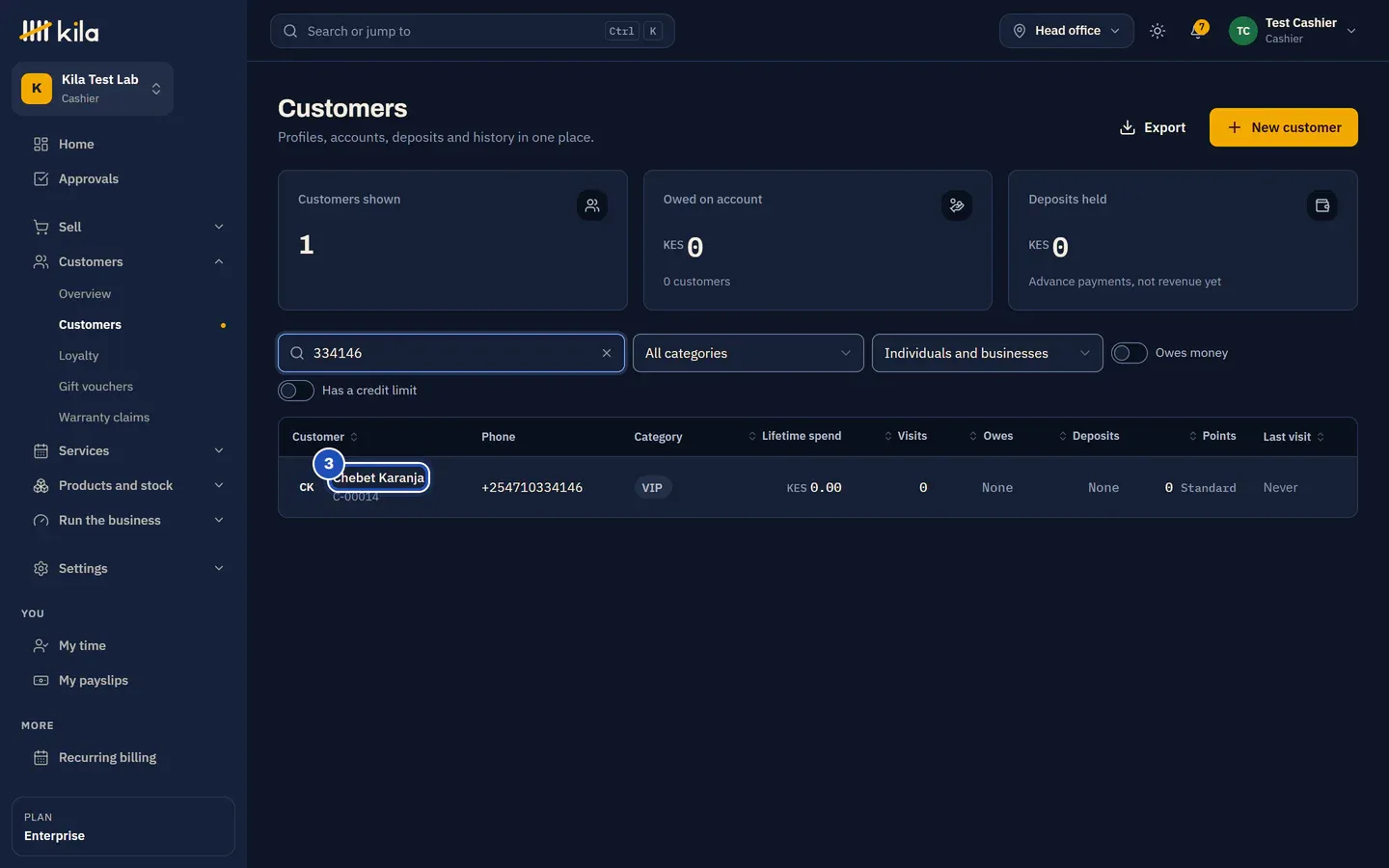Image resolution: width=1389 pixels, height=868 pixels.
Task: Expand the Settings sidebar section
Action: click(129, 568)
